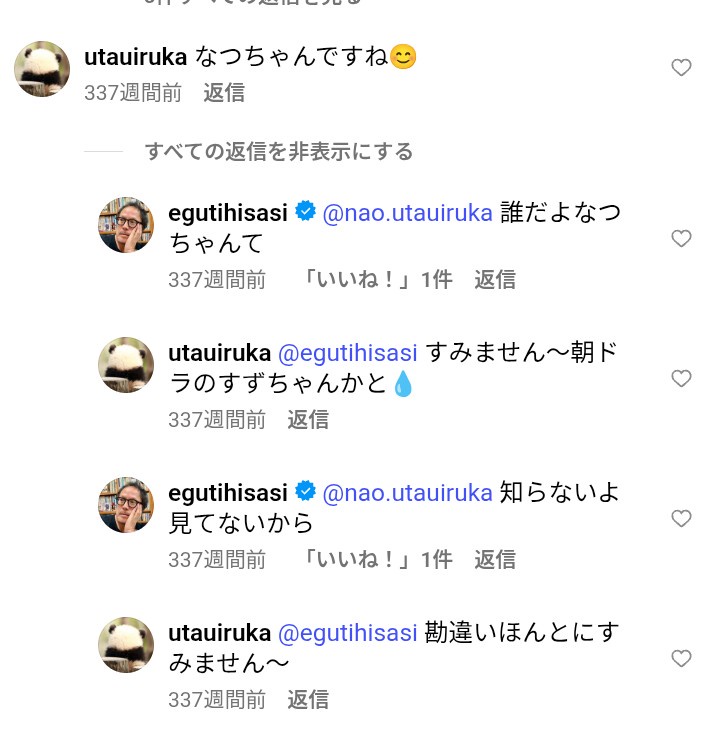Open utauiruka username on top comment
The image size is (720, 744).
129,58
